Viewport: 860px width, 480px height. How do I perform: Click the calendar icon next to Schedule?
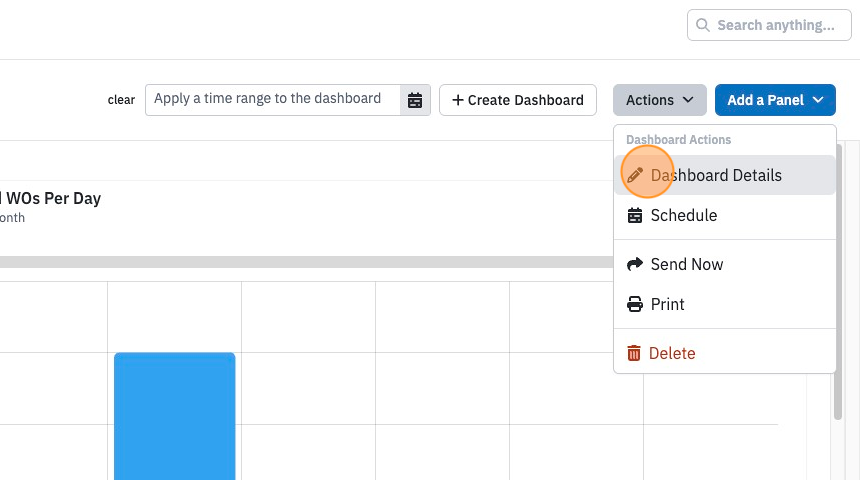pyautogui.click(x=635, y=215)
